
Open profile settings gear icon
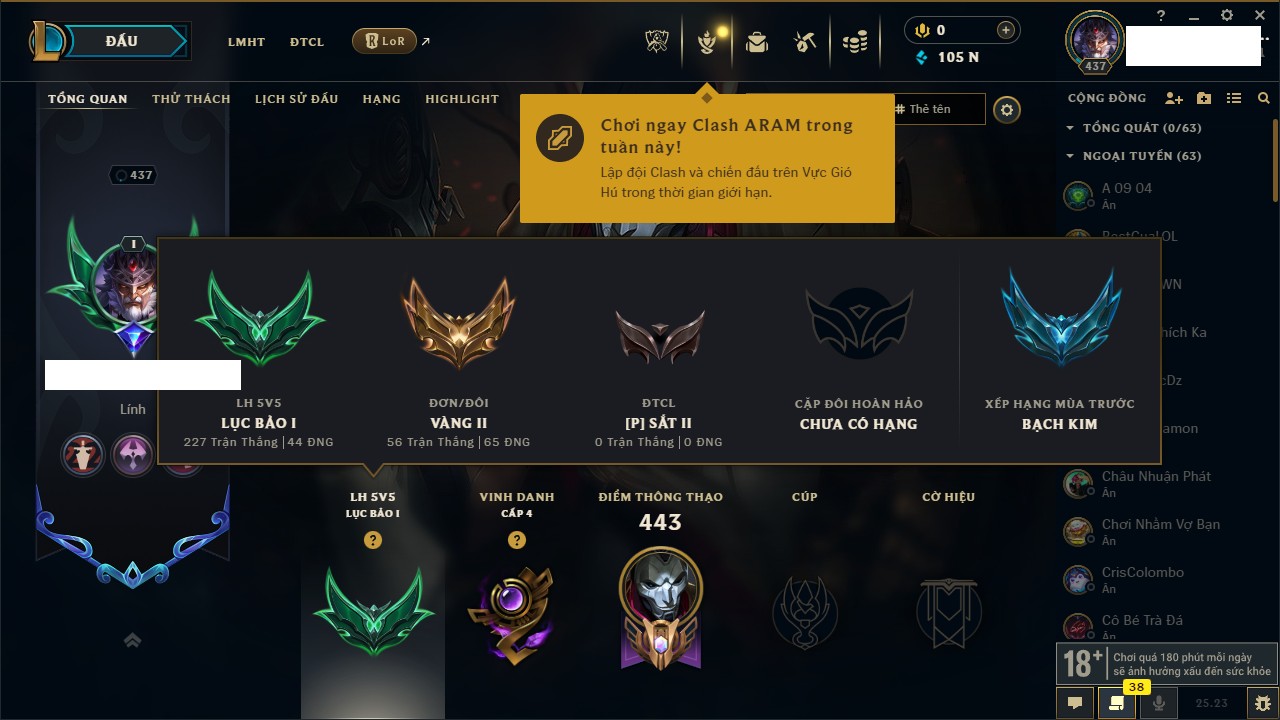pos(1007,109)
